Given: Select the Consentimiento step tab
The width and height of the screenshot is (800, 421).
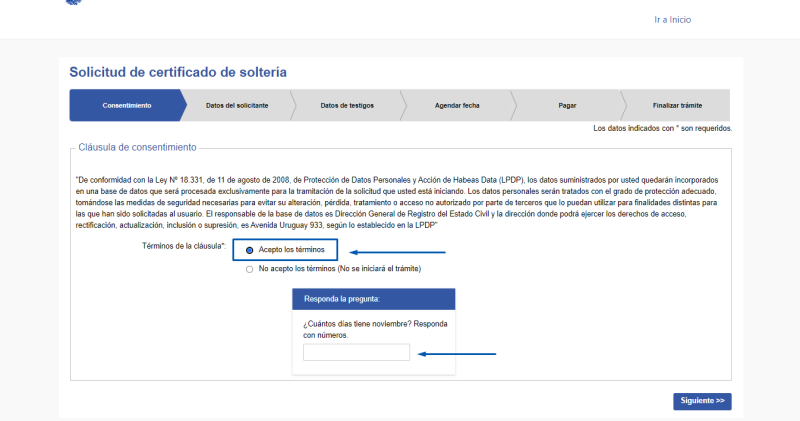Looking at the screenshot, I should [x=126, y=105].
